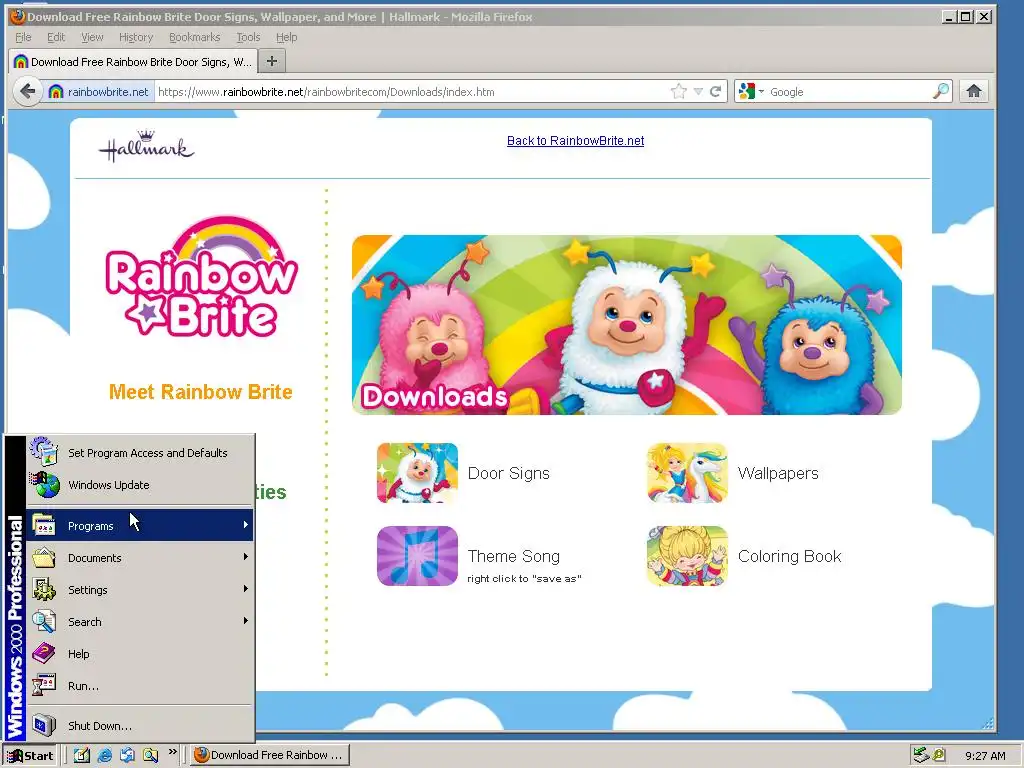Click the first Quick Launch icon beside Start
Viewport: 1024px width, 768px height.
click(x=82, y=755)
